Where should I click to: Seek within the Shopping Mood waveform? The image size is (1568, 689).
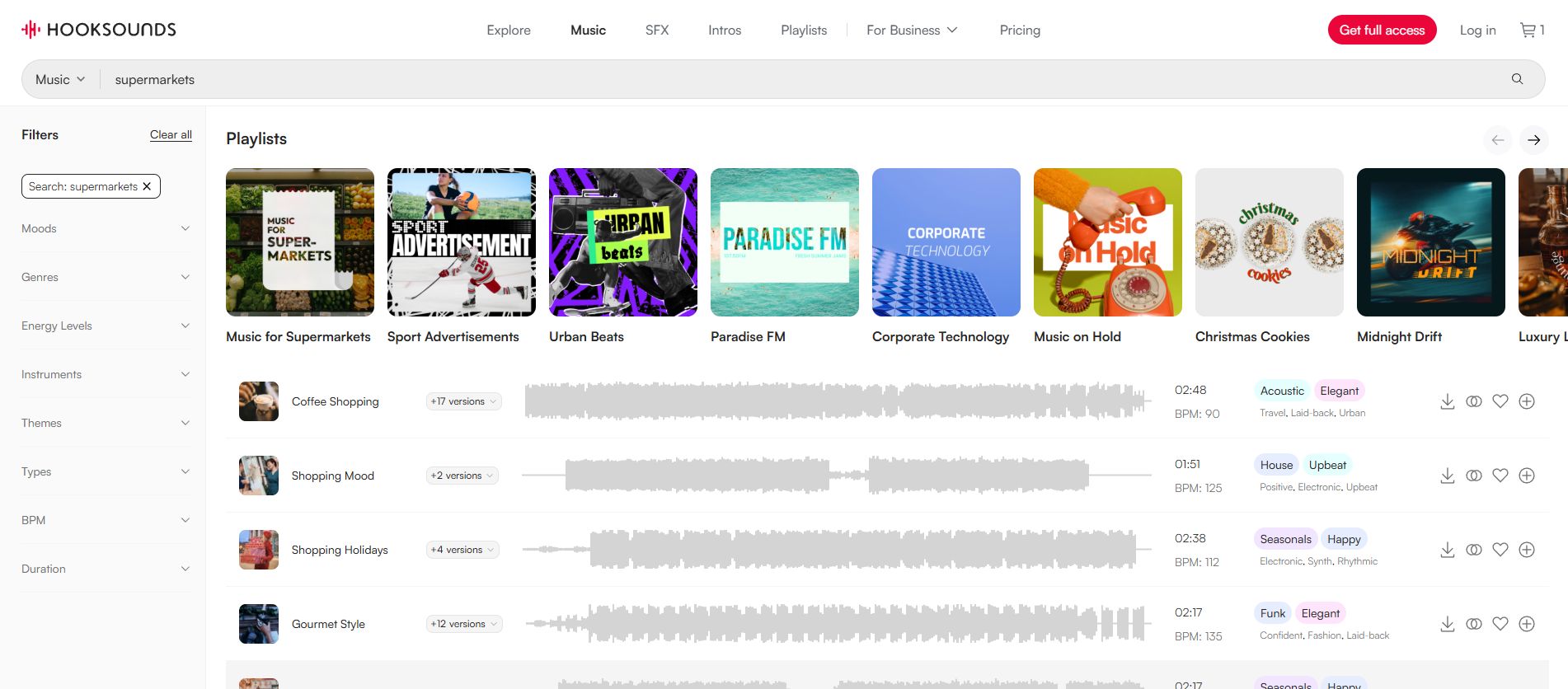(x=837, y=476)
